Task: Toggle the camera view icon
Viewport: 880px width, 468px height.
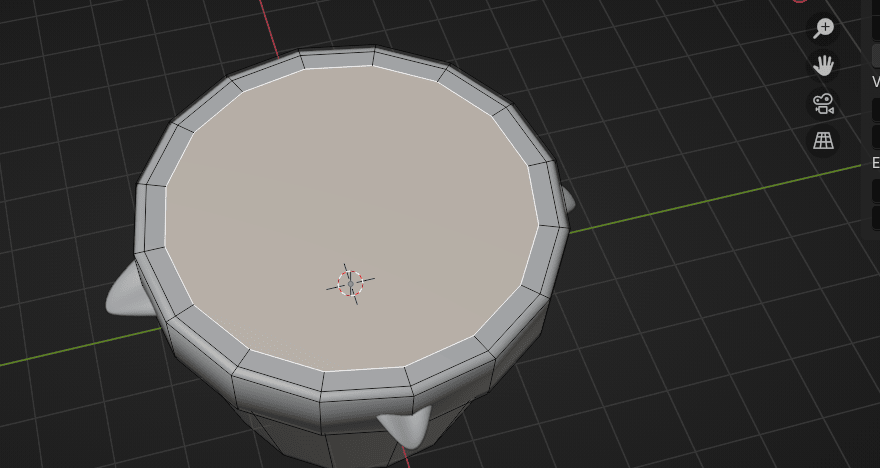Action: [824, 103]
